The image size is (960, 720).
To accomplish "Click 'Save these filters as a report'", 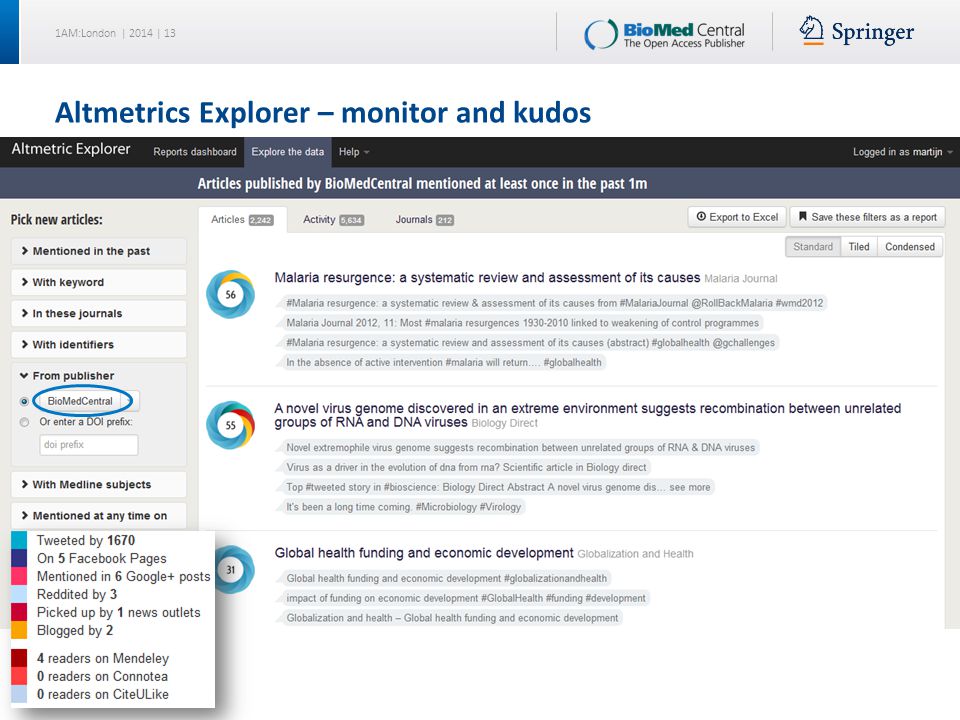I will pos(868,217).
